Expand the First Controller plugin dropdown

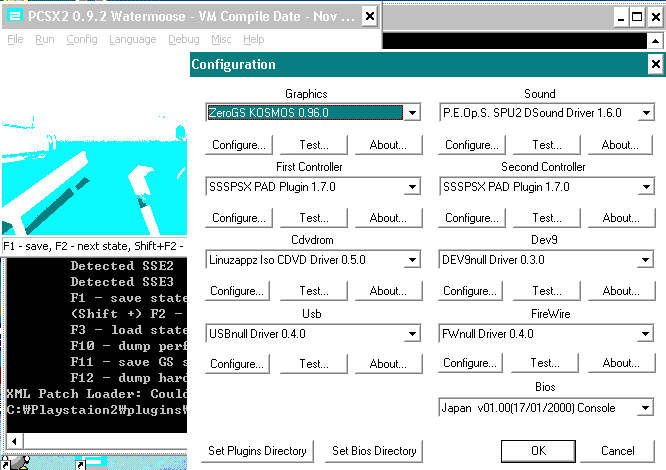412,187
